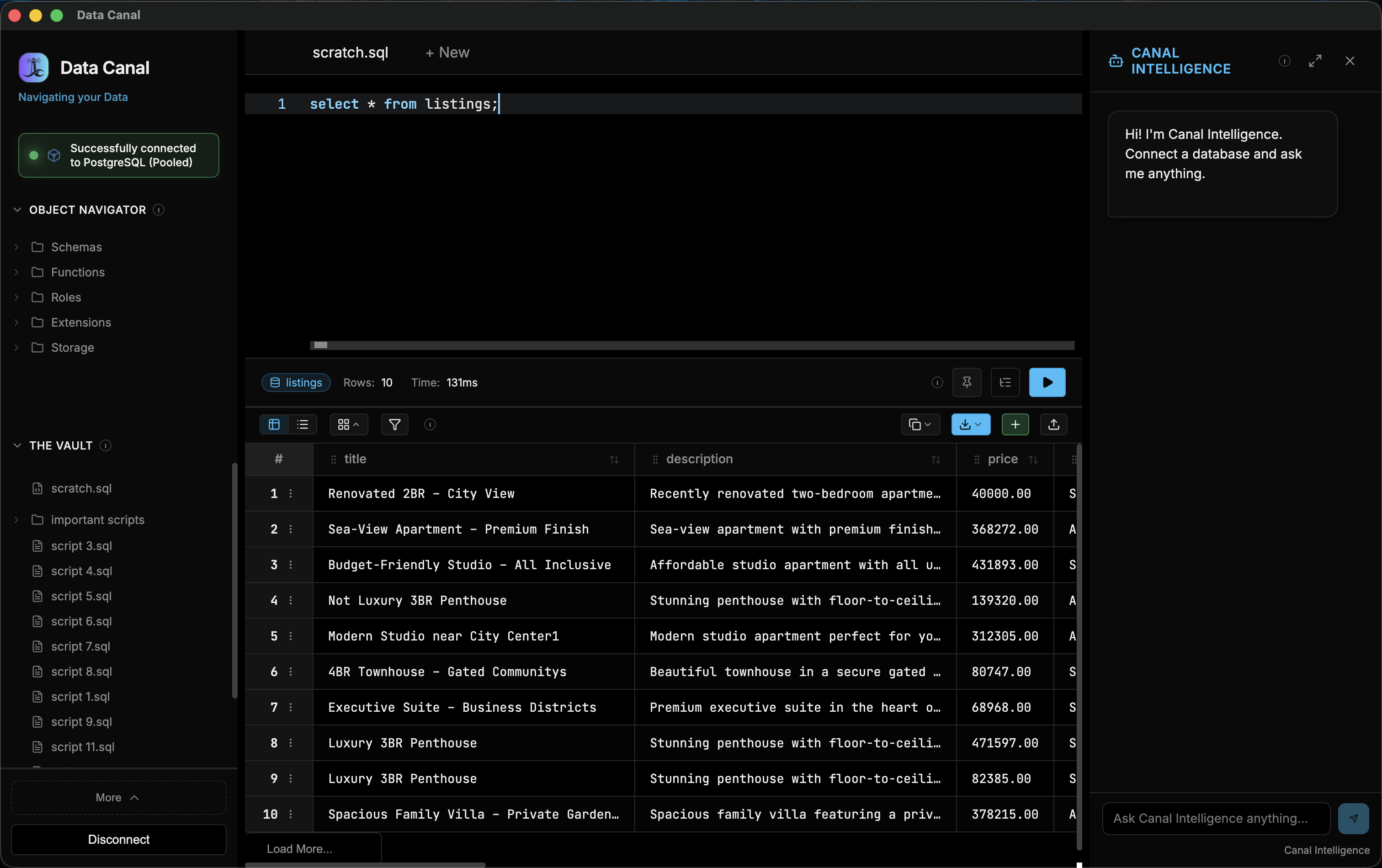Select table view for query results

tap(274, 424)
